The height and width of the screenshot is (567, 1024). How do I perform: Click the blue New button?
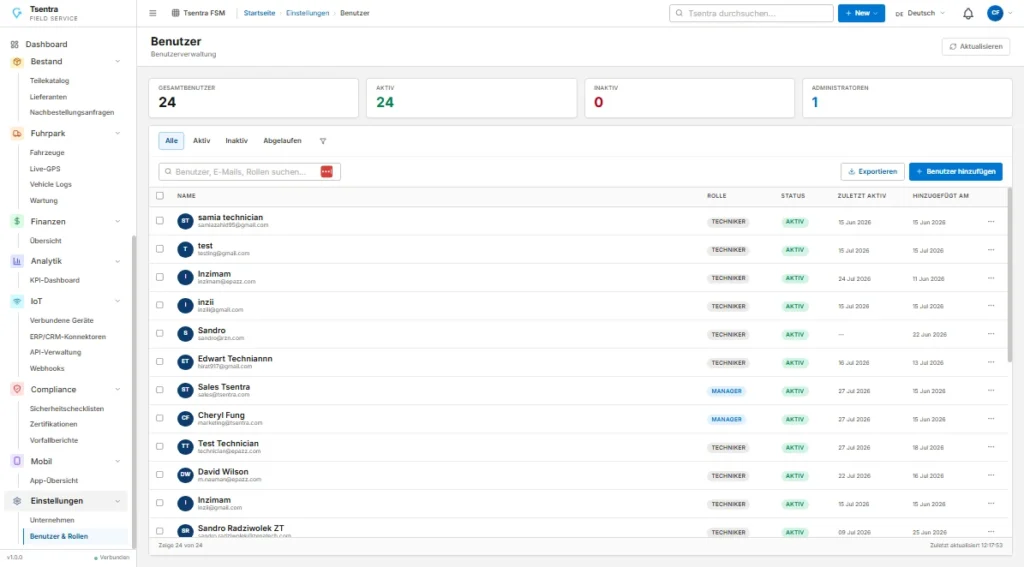(x=861, y=13)
